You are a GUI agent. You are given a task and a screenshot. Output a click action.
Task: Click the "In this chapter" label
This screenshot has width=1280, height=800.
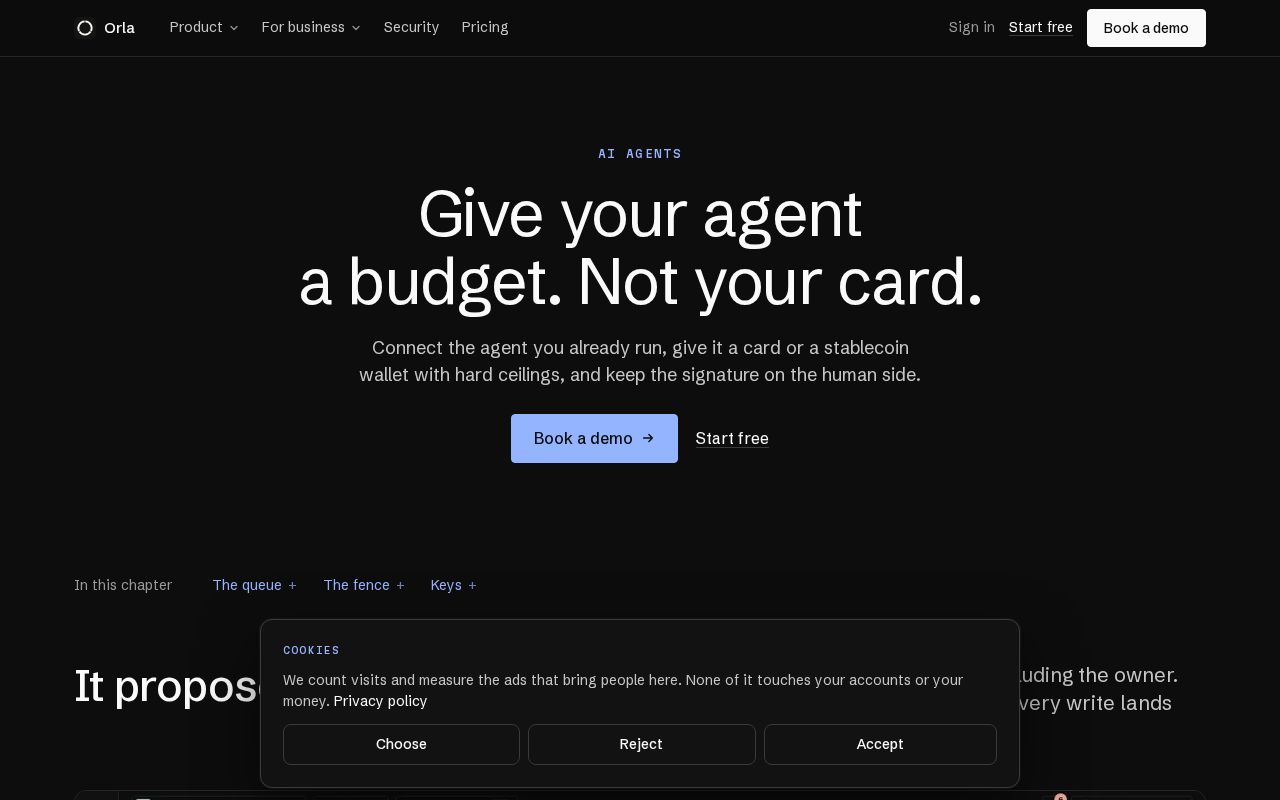123,585
